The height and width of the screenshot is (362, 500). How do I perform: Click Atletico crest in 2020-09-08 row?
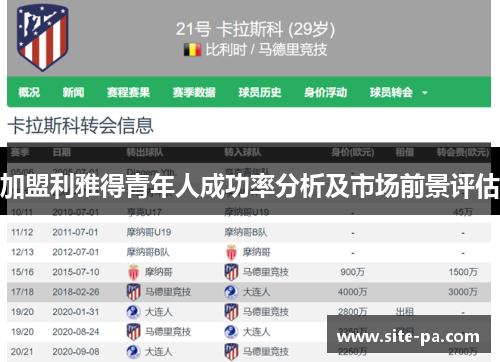231,352
